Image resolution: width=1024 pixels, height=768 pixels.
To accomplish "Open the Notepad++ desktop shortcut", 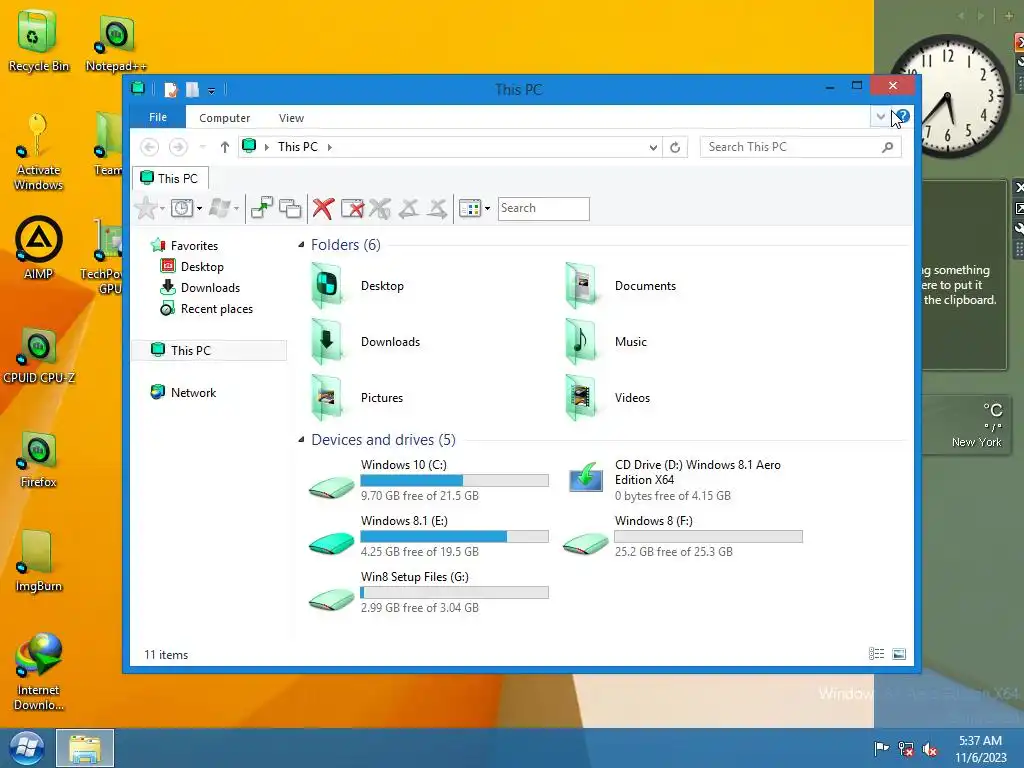I will [116, 43].
